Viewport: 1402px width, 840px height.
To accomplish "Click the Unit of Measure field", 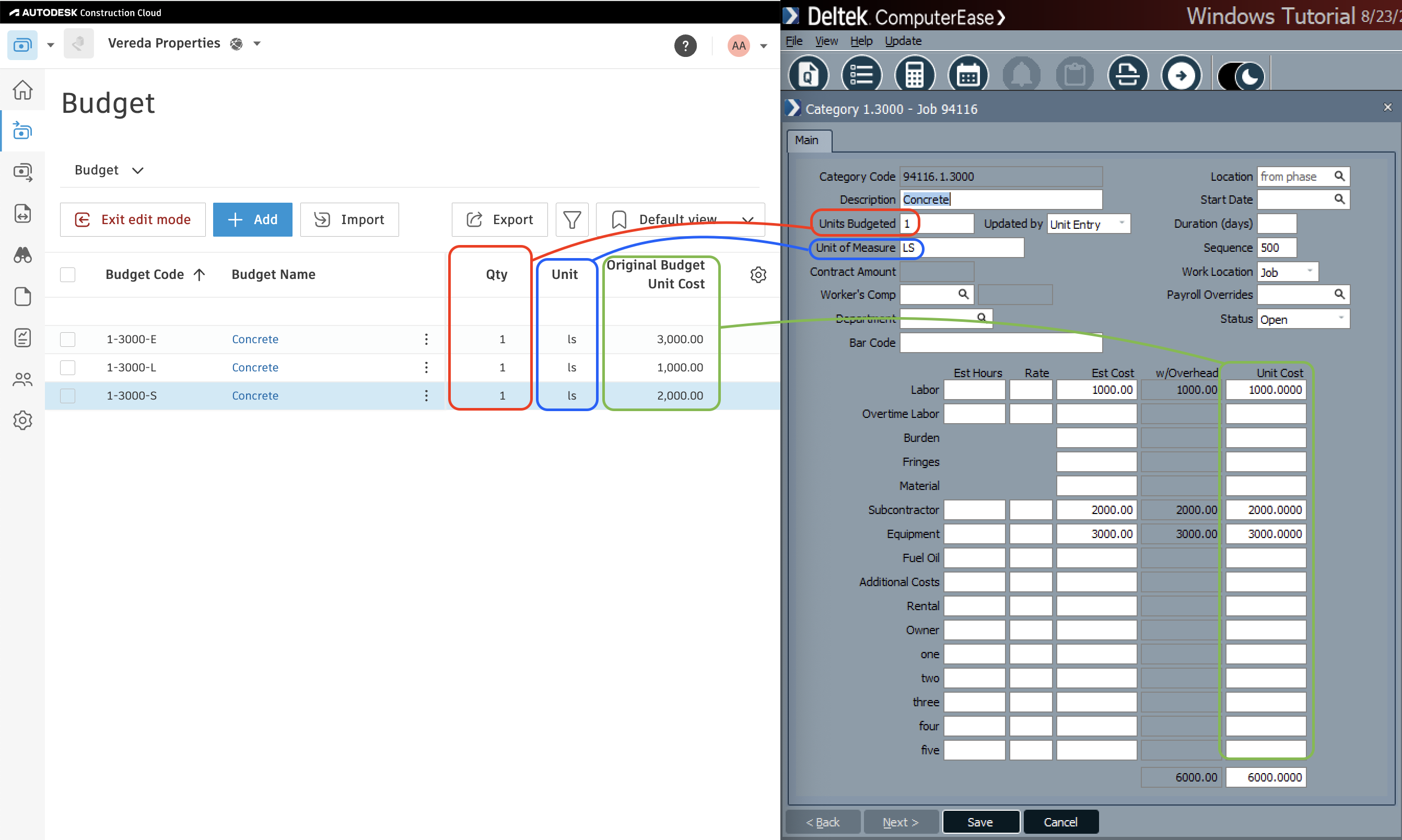I will [x=962, y=248].
